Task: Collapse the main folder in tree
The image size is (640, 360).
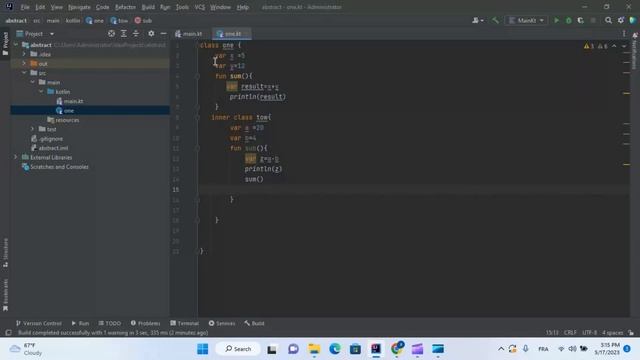Action: click(33, 82)
